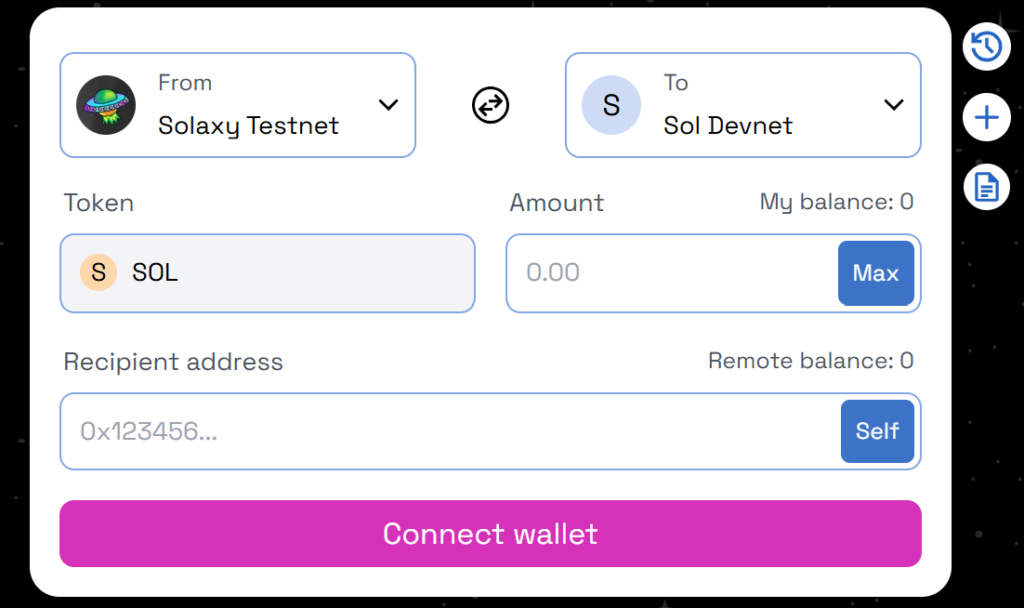Select the Solaxy Testnet network name
This screenshot has height=608, width=1024.
[x=248, y=126]
